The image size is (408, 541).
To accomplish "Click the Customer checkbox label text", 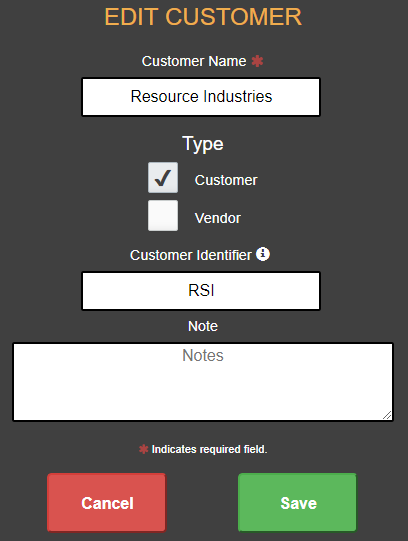I will (226, 180).
